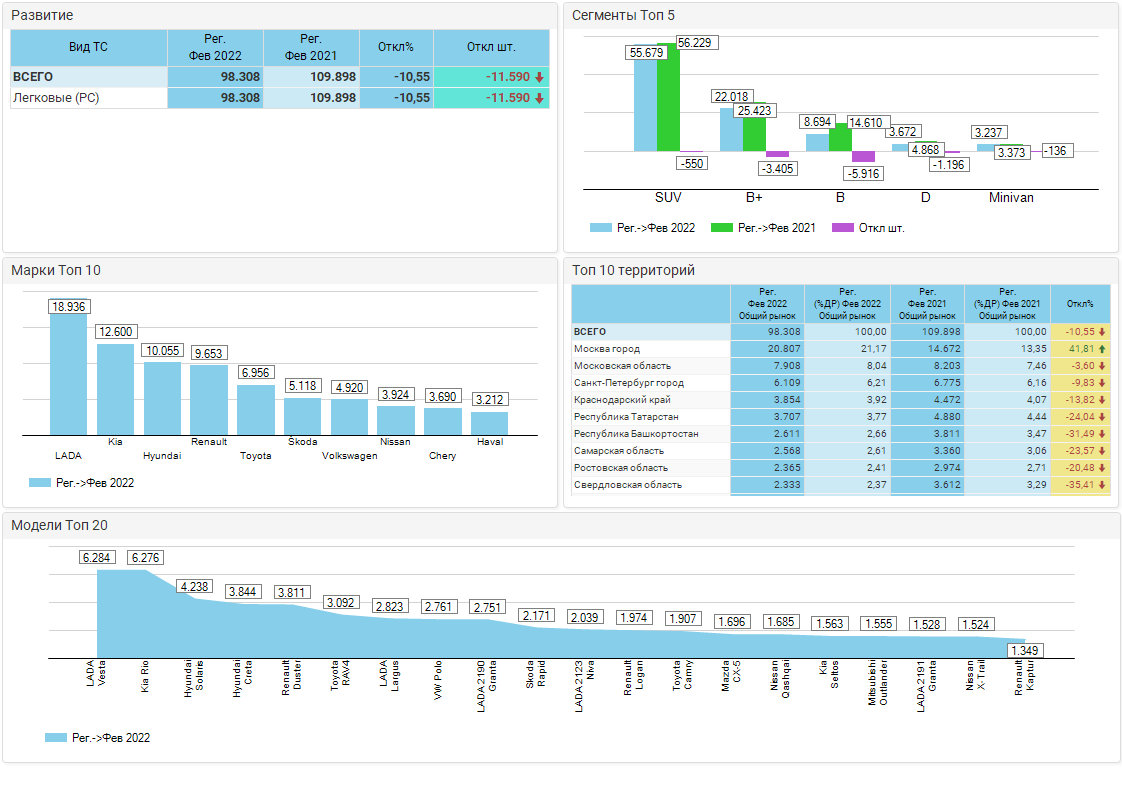Click the red arrow in Республика Татарстан row

(1102, 417)
